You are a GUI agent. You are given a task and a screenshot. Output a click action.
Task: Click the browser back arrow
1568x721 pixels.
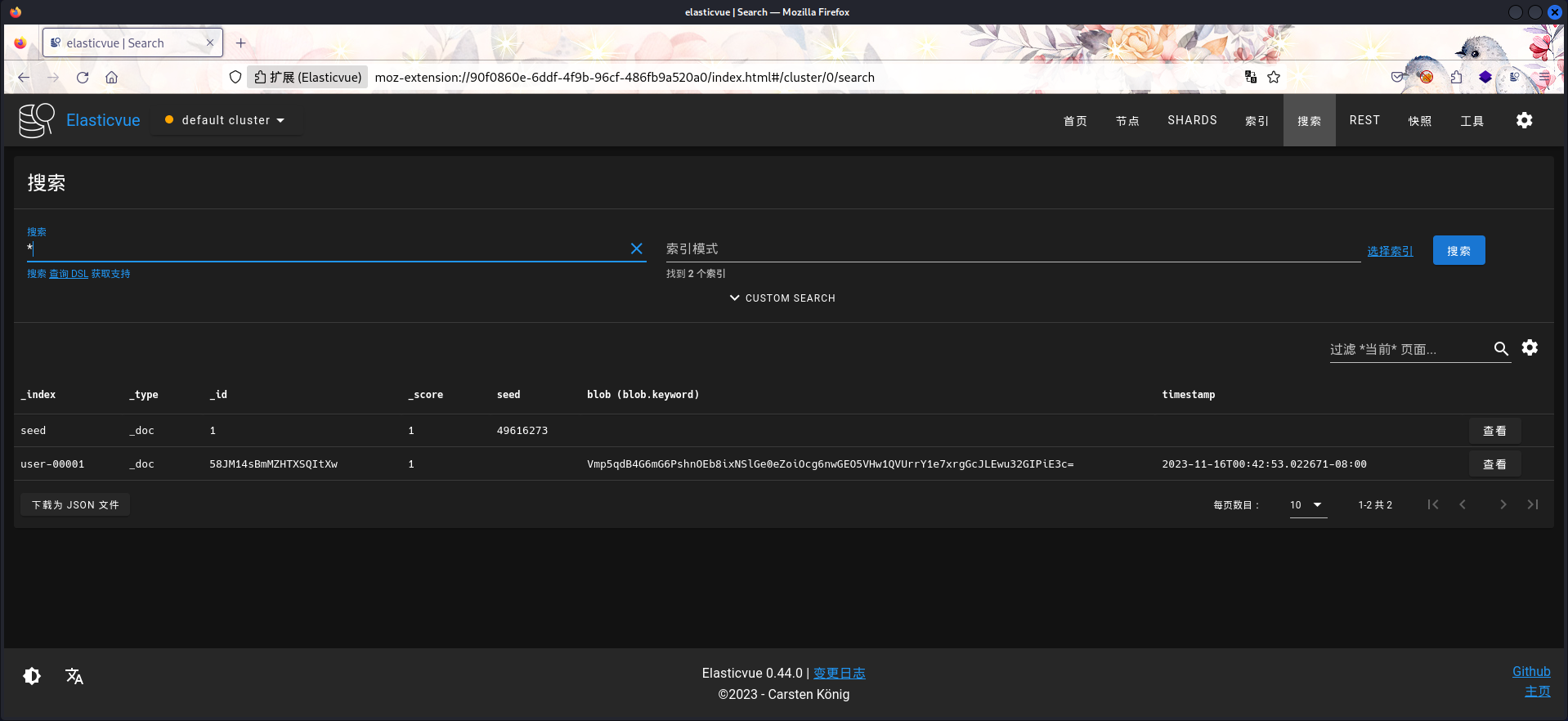(24, 77)
